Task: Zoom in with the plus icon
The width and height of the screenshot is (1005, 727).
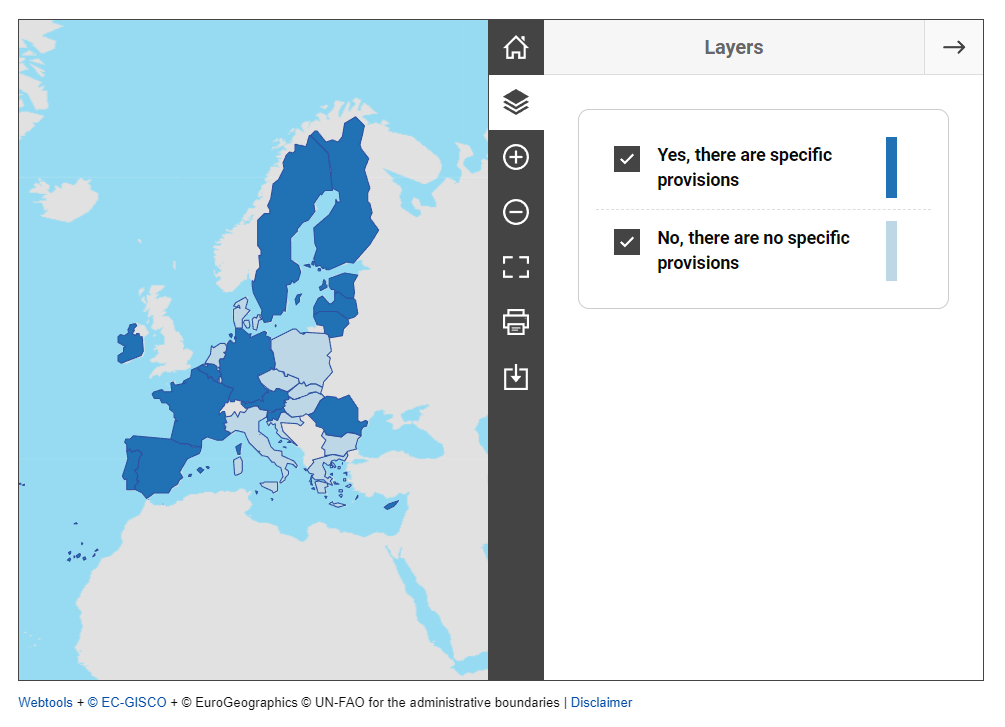Action: (516, 157)
